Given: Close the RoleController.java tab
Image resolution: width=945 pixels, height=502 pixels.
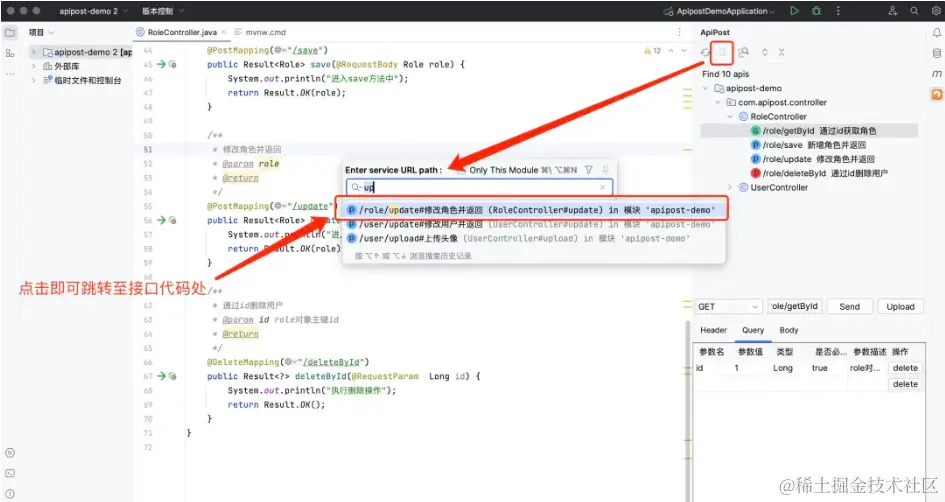Looking at the screenshot, I should [x=224, y=32].
